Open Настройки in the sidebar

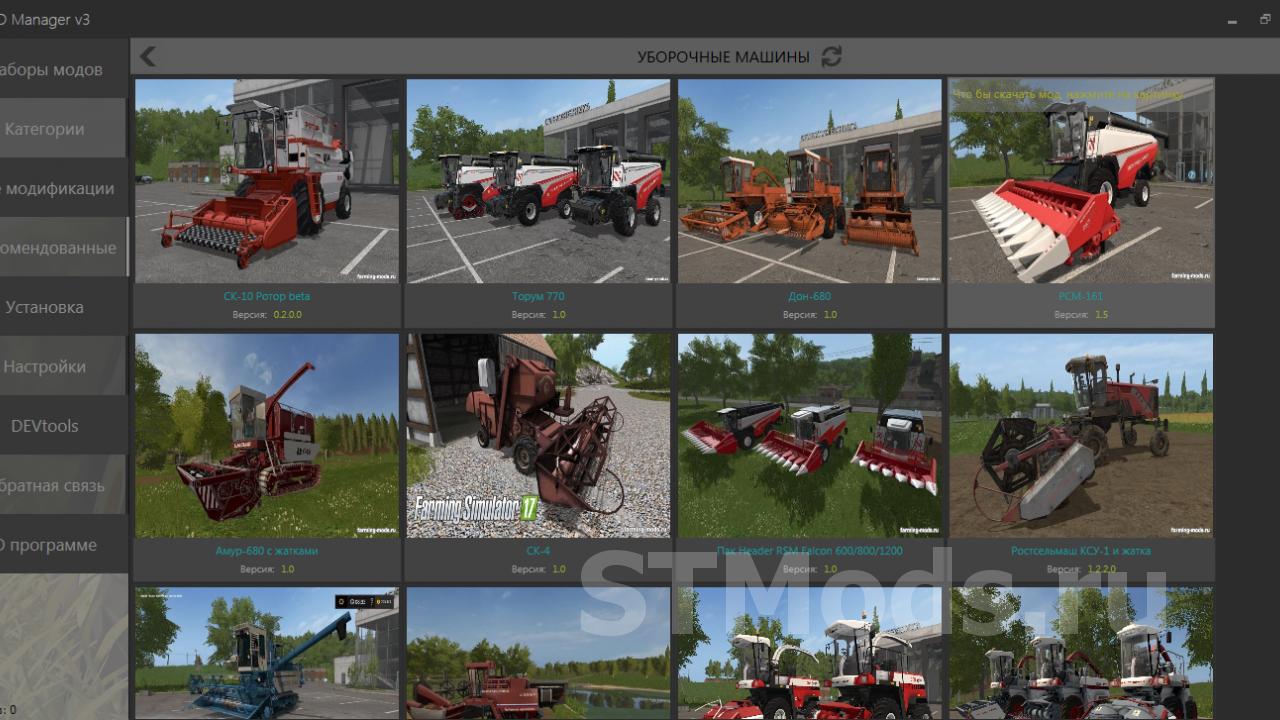(63, 366)
